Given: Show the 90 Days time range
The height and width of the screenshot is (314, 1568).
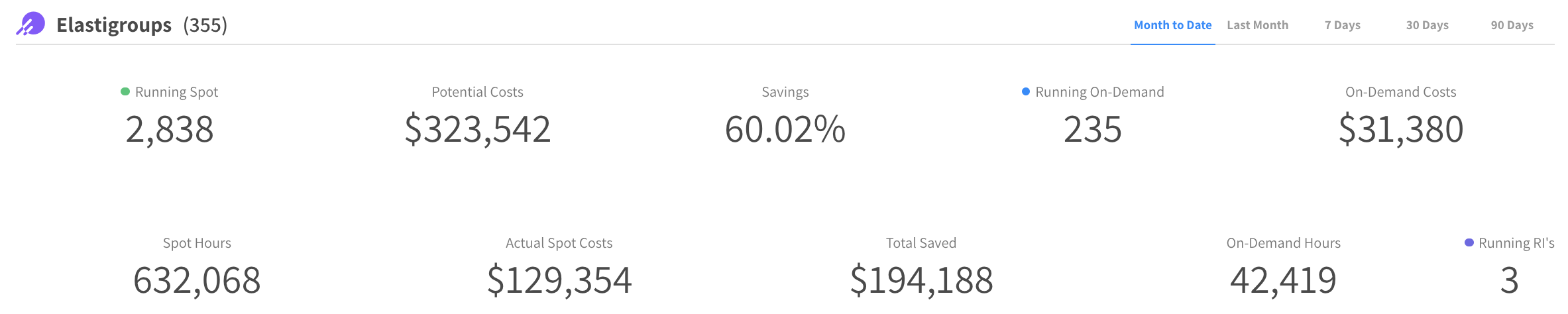Looking at the screenshot, I should pos(1512,25).
